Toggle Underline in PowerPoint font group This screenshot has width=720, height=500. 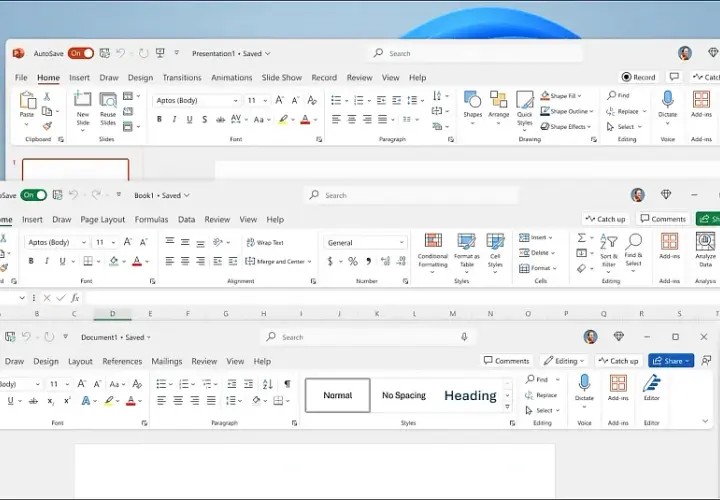point(190,119)
